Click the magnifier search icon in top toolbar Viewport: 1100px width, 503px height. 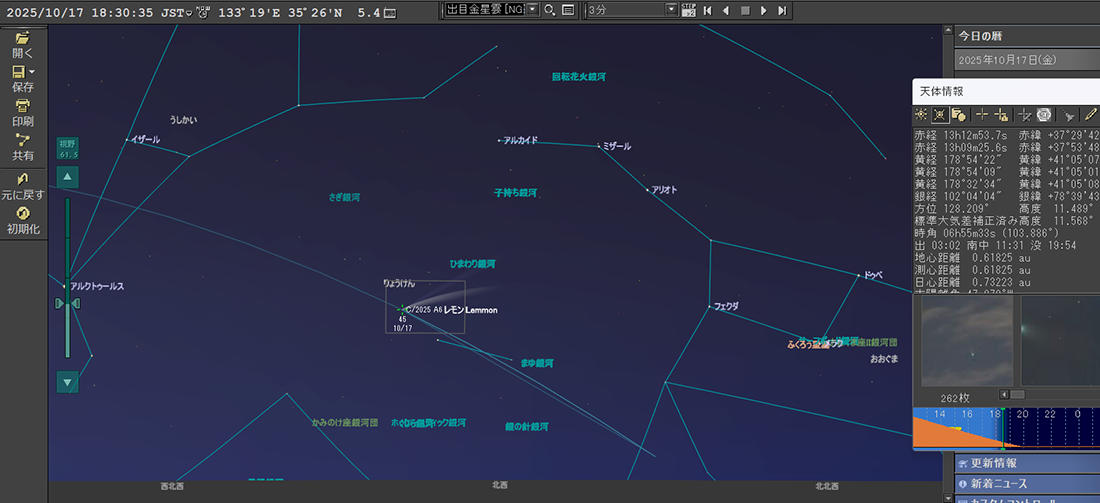pos(549,10)
